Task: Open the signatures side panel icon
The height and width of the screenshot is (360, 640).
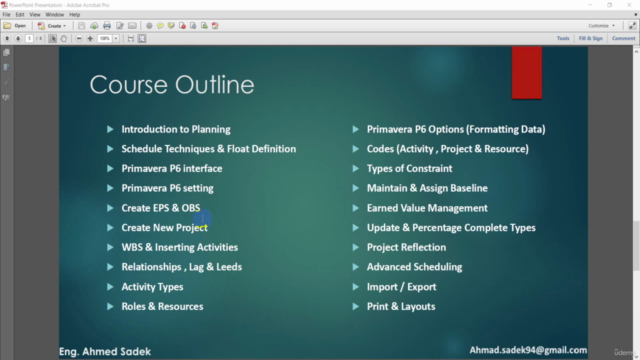Action: 6,98
